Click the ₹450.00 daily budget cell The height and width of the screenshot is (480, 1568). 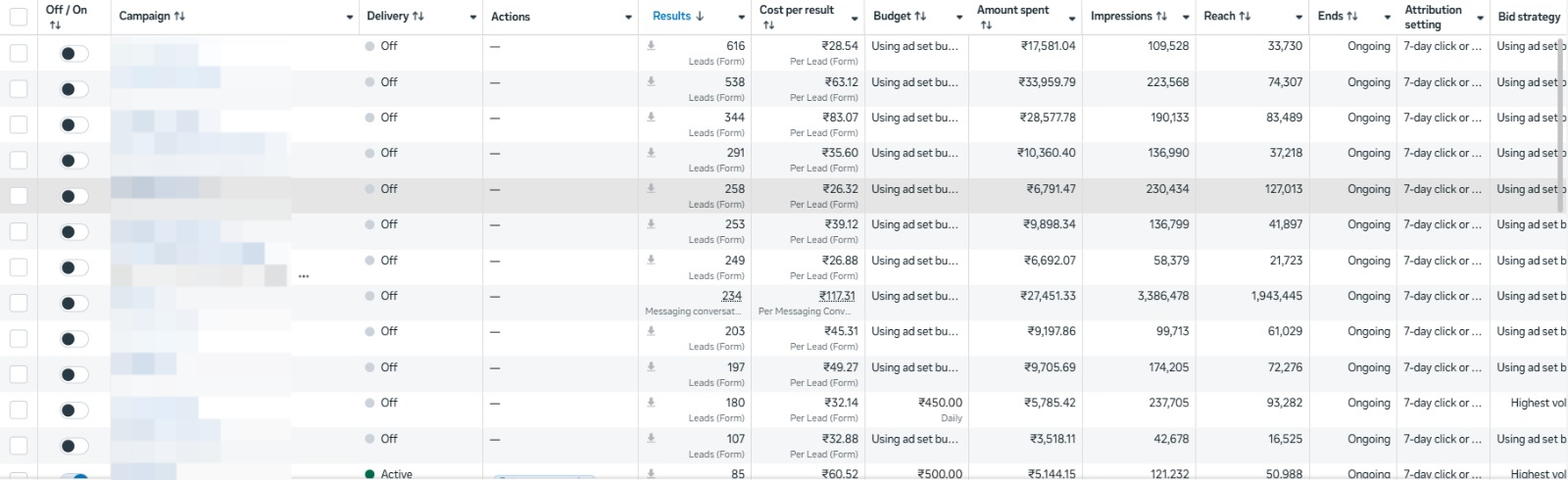[x=940, y=403]
